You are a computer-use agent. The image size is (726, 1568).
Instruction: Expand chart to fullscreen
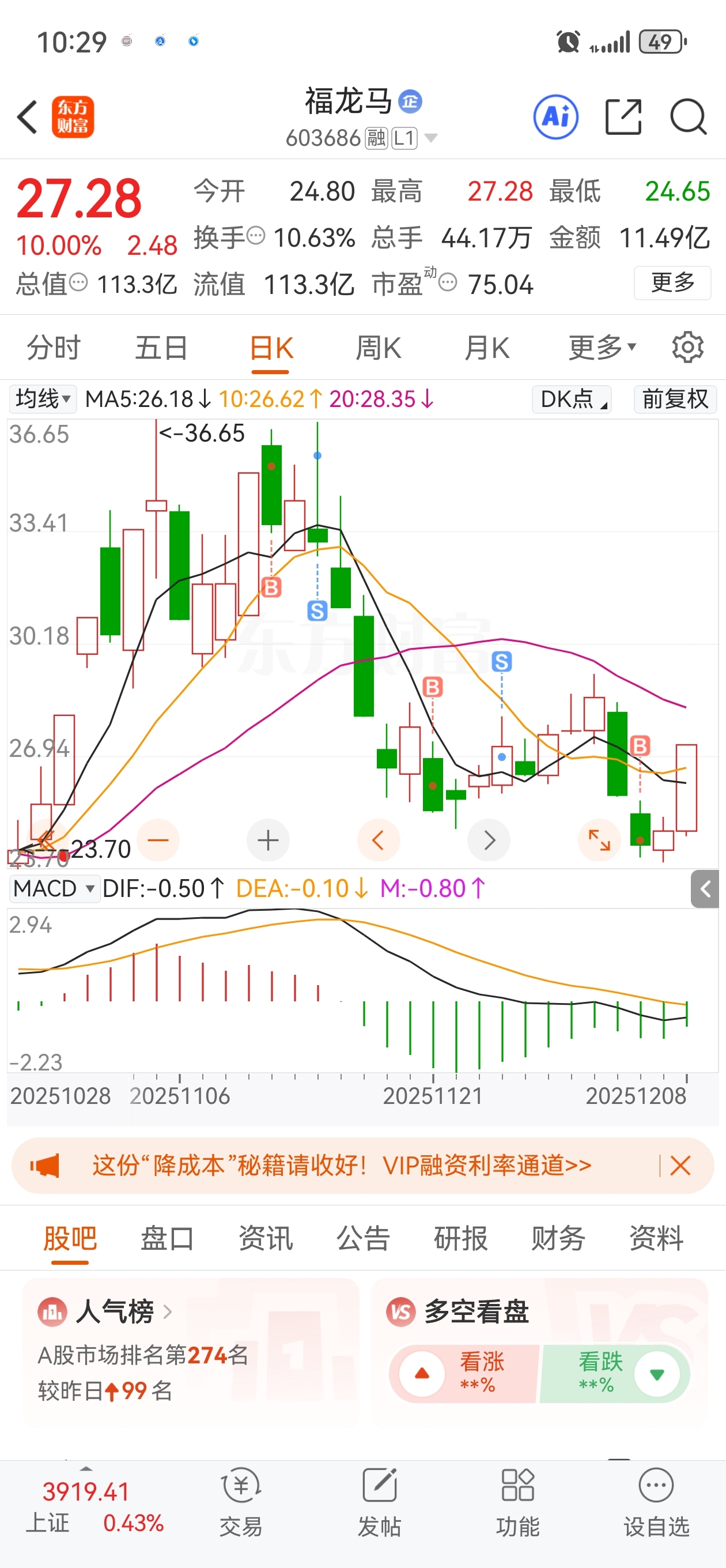point(599,840)
